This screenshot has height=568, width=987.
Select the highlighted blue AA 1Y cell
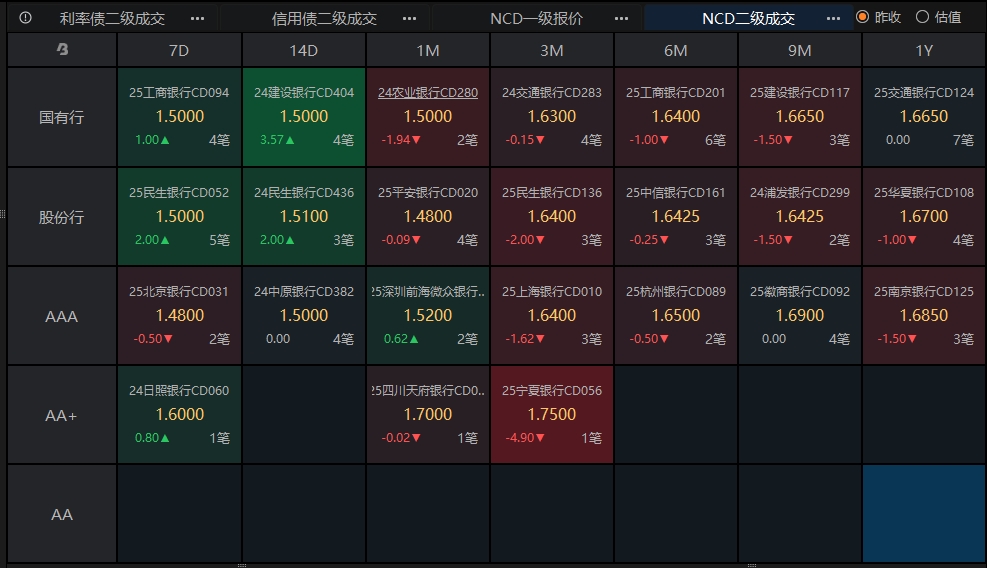tap(923, 513)
